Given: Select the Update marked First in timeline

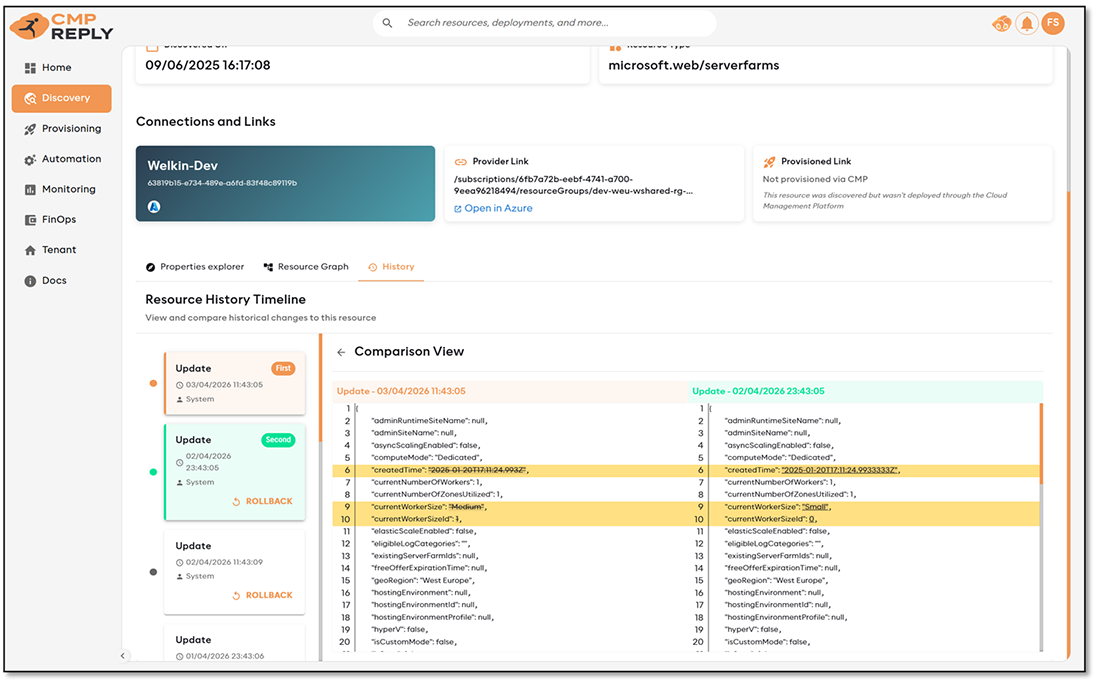Looking at the screenshot, I should [234, 382].
